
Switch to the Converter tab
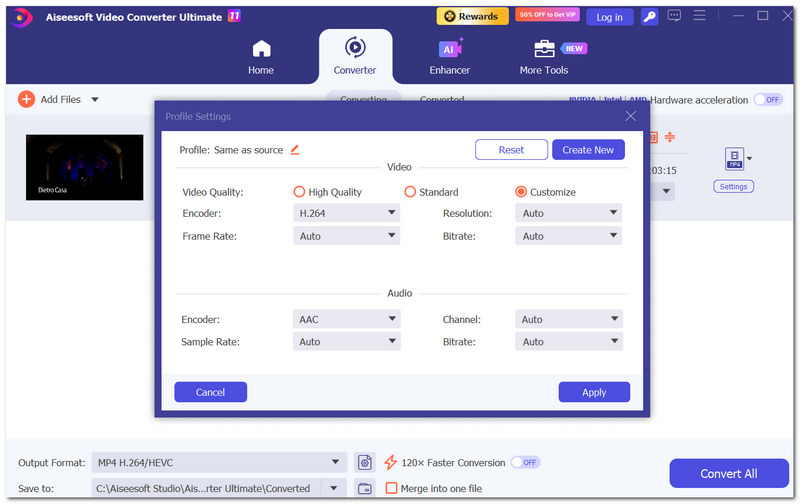355,56
